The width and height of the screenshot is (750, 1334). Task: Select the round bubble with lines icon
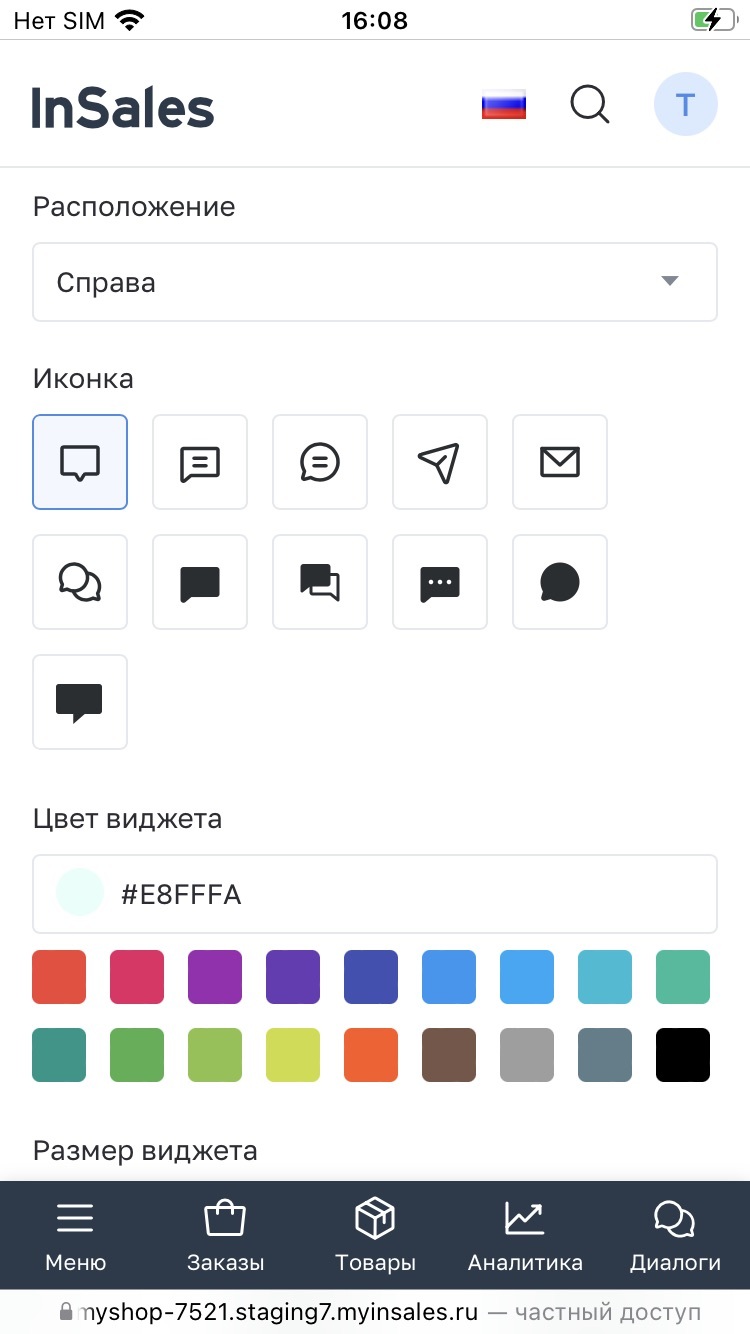point(320,462)
